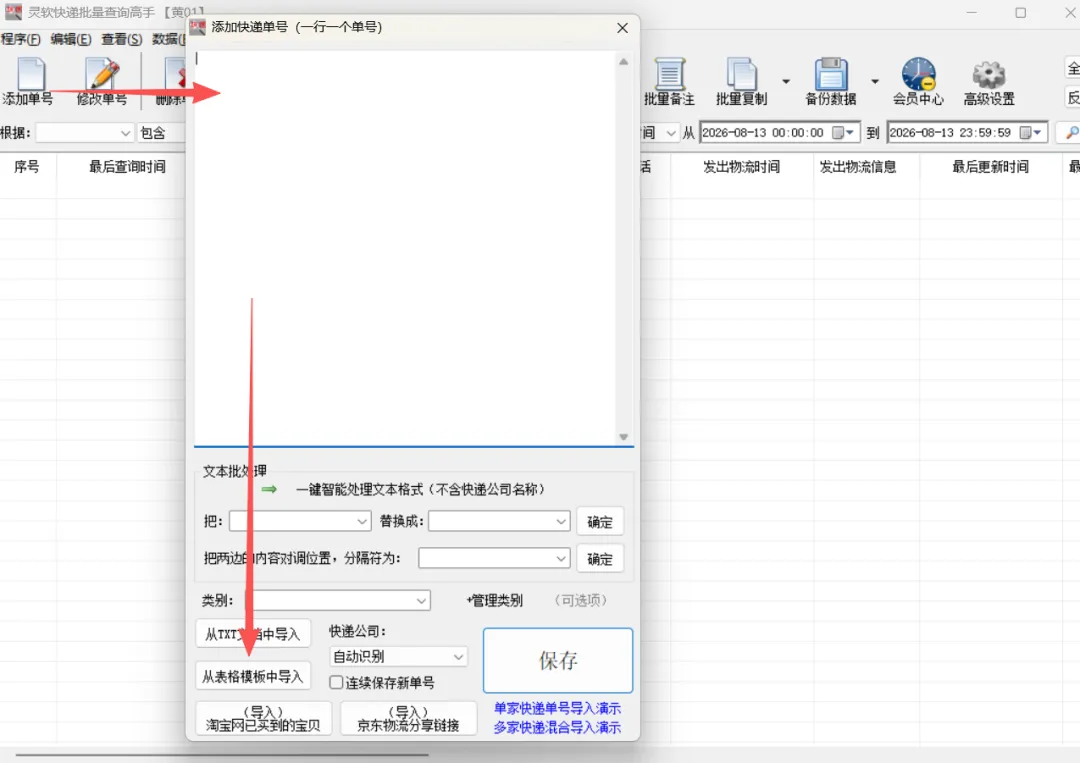Click 从表格模板中导入 button
Image resolution: width=1080 pixels, height=763 pixels.
click(x=253, y=676)
